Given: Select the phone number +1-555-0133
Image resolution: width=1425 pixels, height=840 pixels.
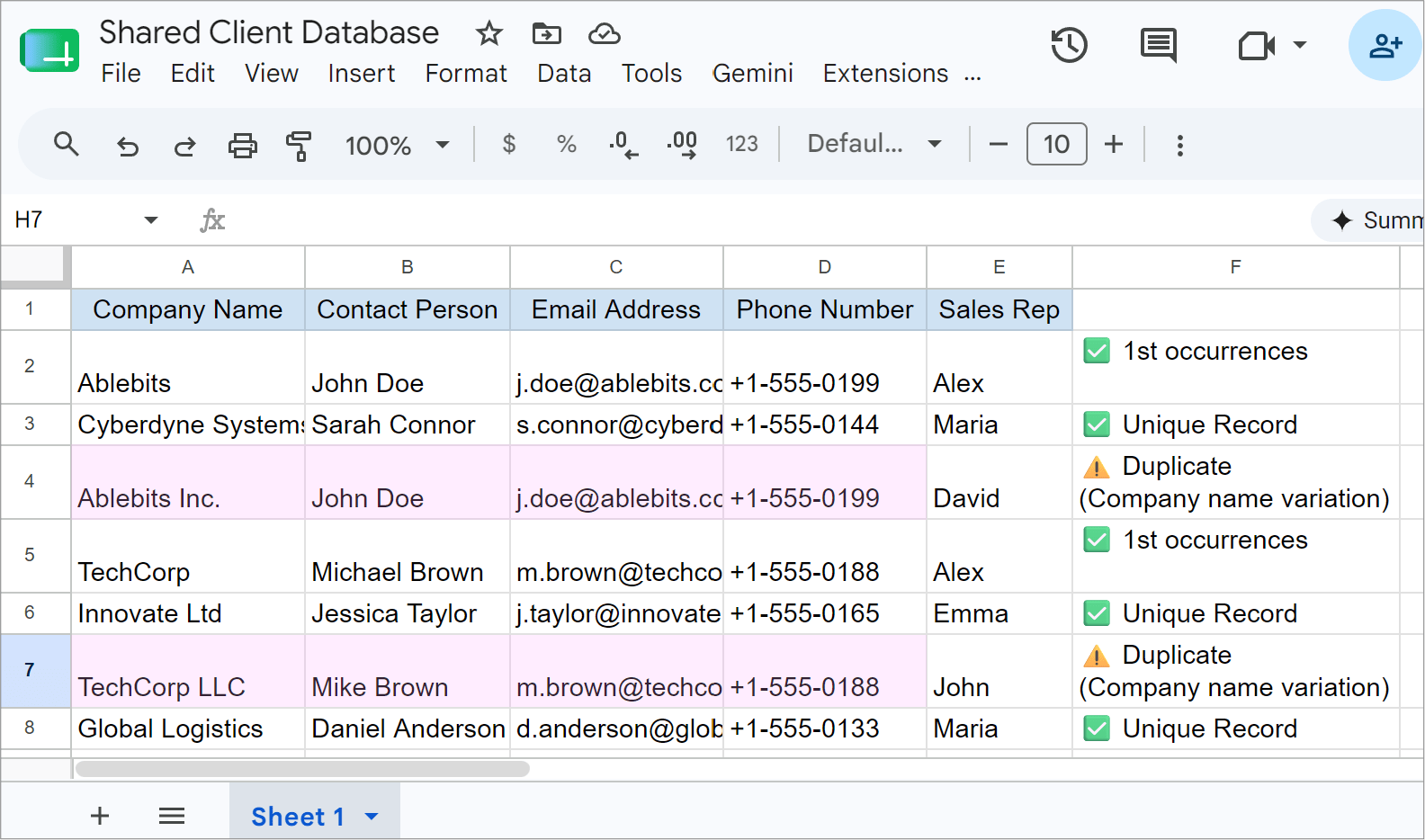Looking at the screenshot, I should 825,728.
